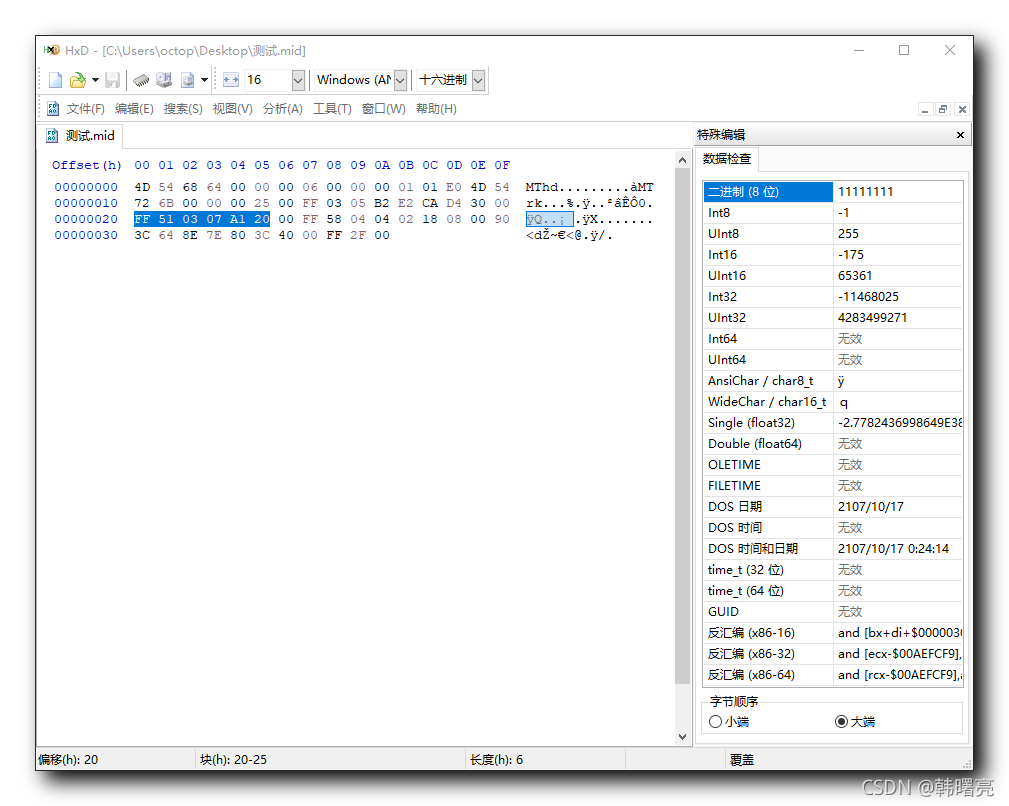Screen dimensions: 1009x806
Task: Open the 文件(F) menu
Action: tap(86, 109)
